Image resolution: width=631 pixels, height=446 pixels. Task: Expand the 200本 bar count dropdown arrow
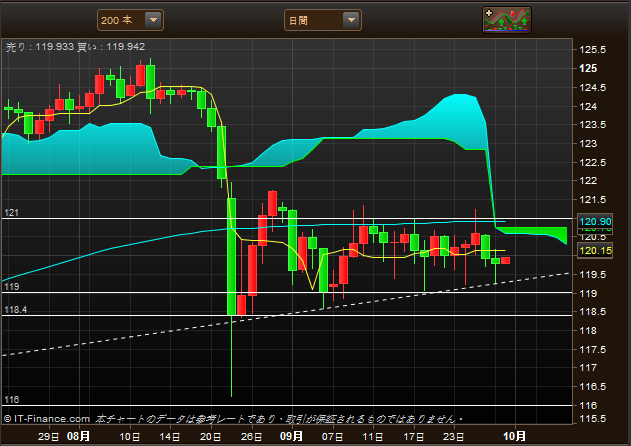click(x=153, y=20)
